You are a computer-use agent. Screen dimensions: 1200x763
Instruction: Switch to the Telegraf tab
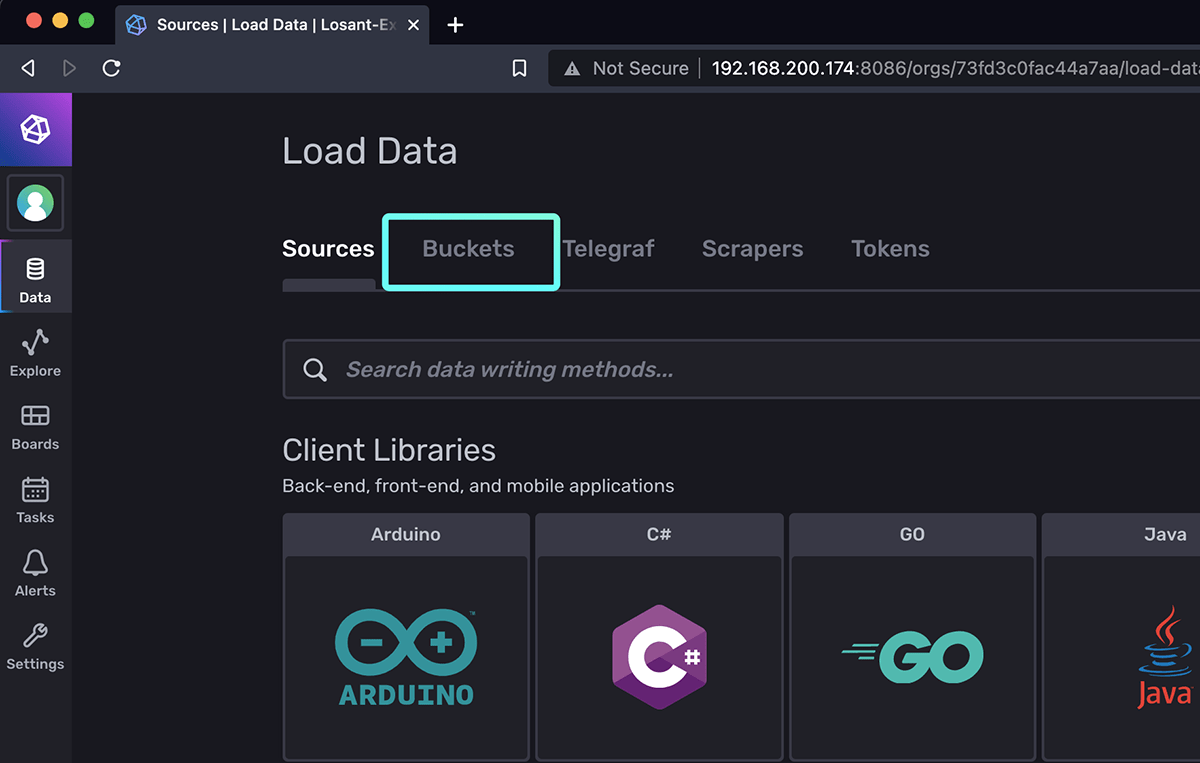(x=608, y=249)
